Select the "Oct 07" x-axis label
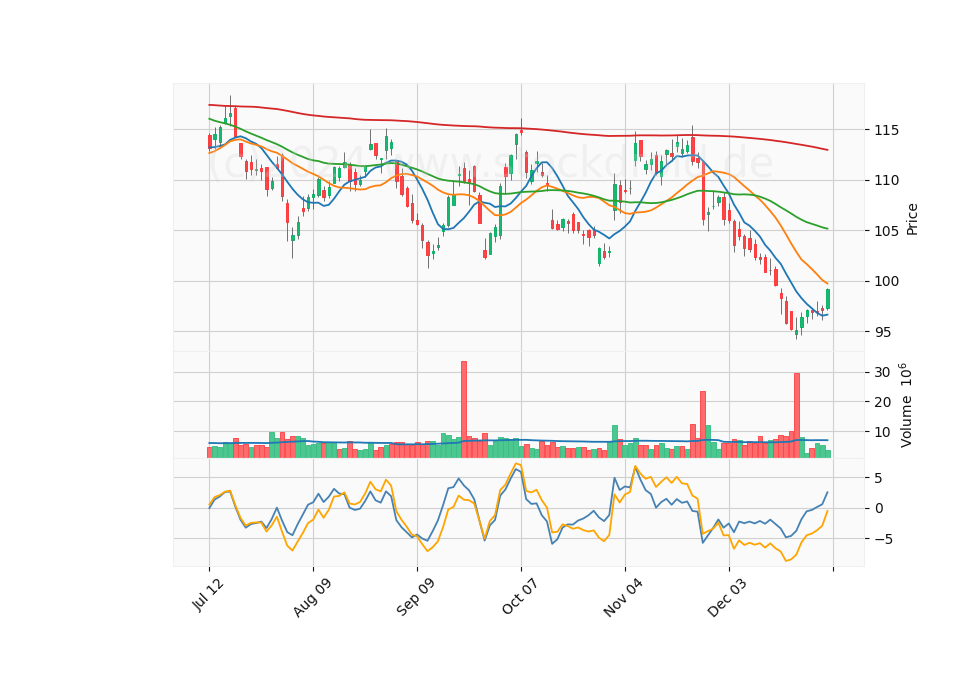The image size is (960, 690). click(520, 596)
